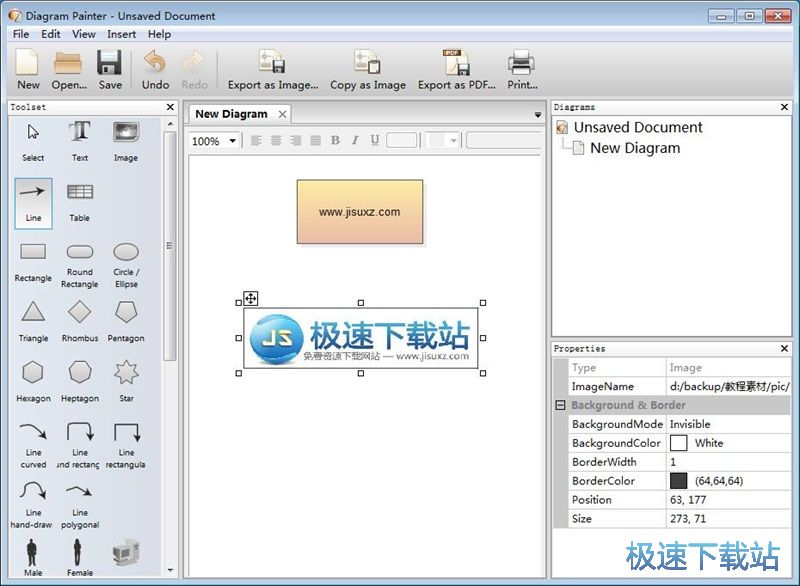Pick the Star shape
This screenshot has width=800, height=586.
point(126,382)
